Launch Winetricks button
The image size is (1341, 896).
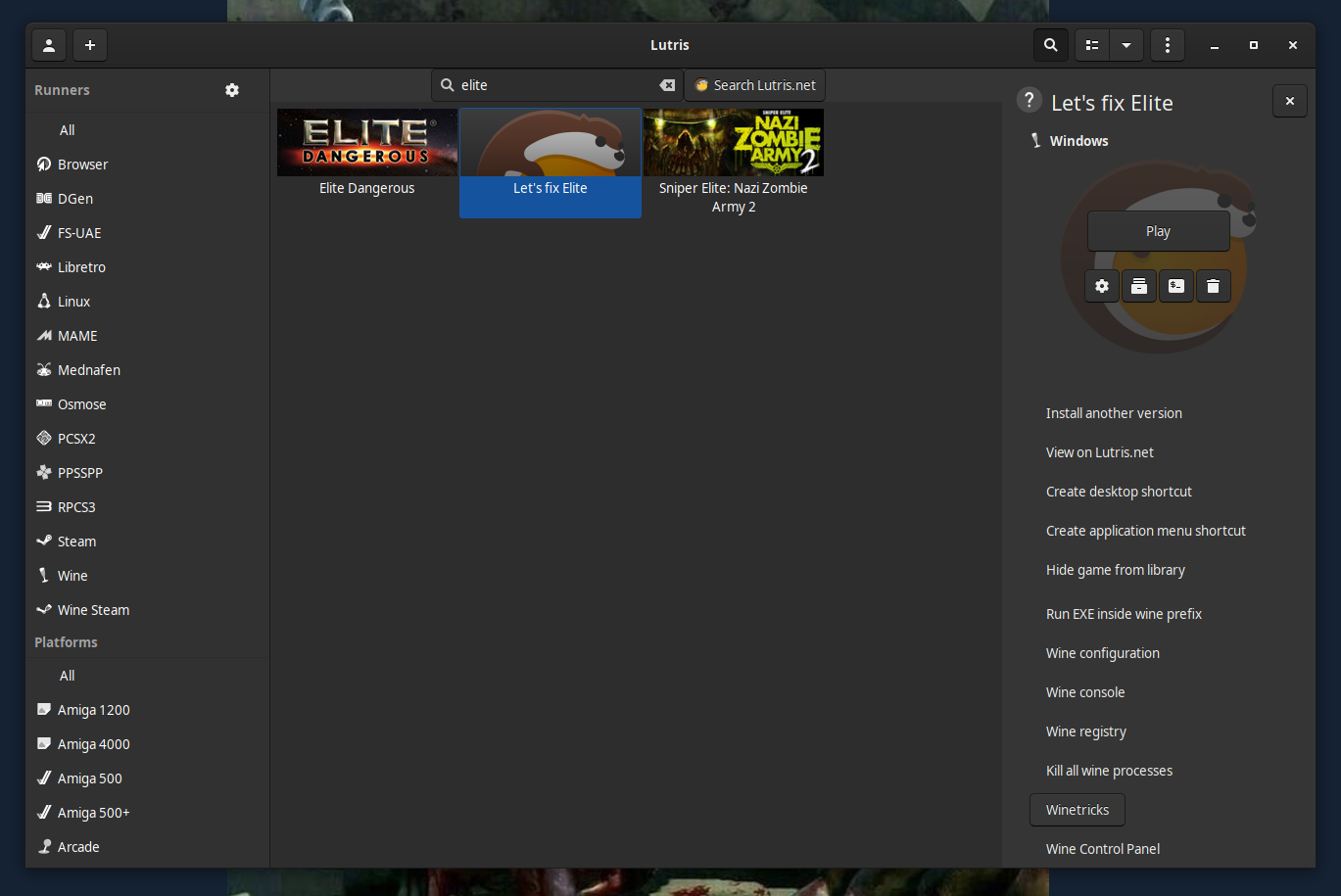coord(1078,810)
